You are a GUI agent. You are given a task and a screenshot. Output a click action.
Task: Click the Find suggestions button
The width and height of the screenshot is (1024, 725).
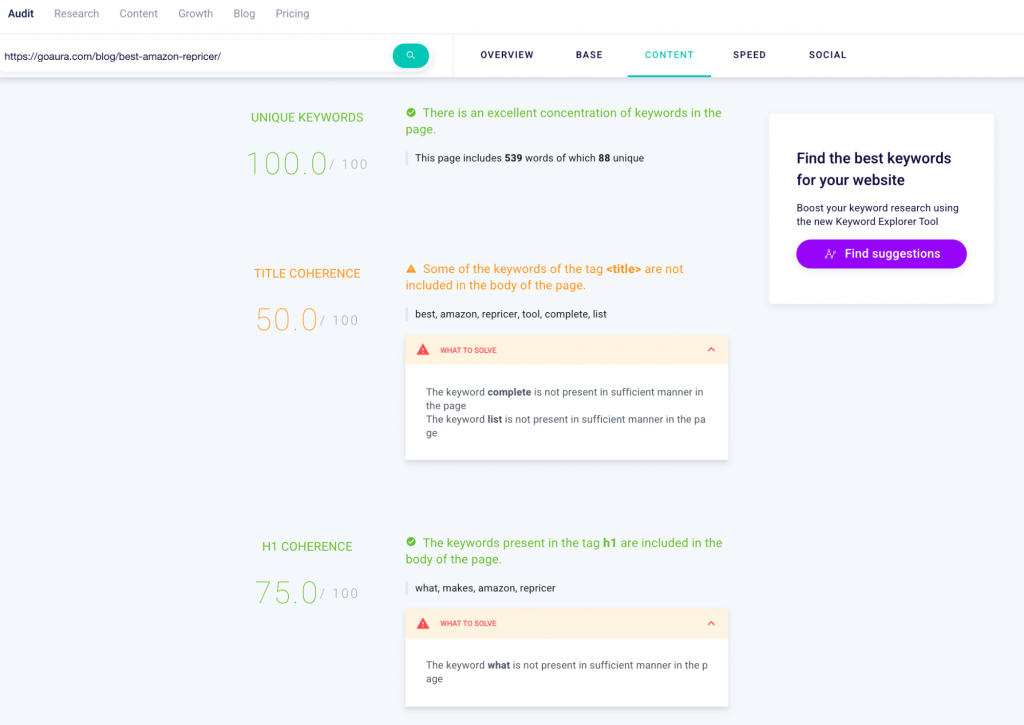pos(881,254)
